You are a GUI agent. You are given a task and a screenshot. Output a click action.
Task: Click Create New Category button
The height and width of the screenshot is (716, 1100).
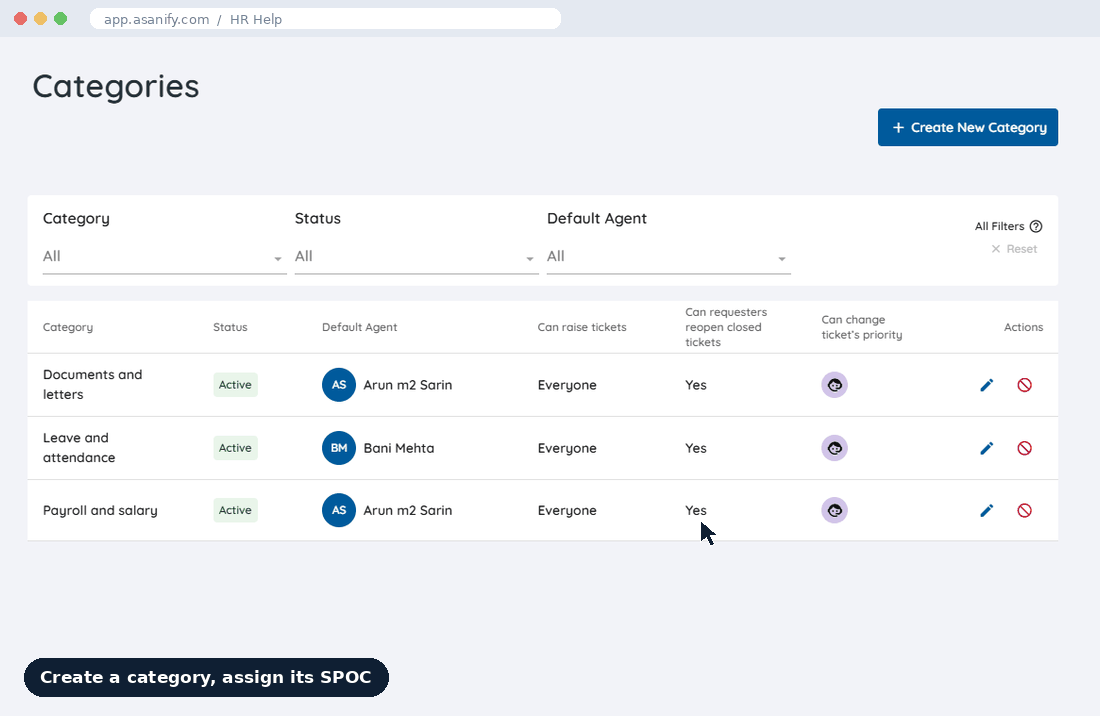(x=968, y=128)
